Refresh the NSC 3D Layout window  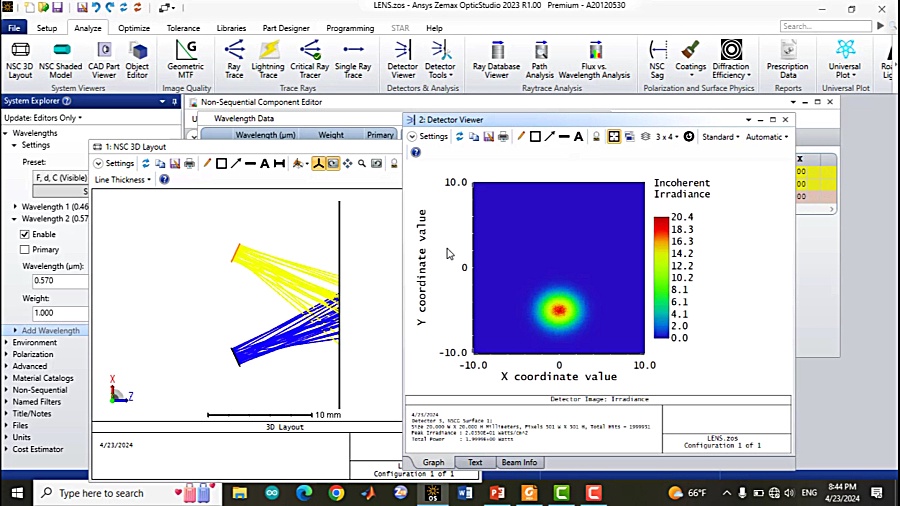pos(146,164)
